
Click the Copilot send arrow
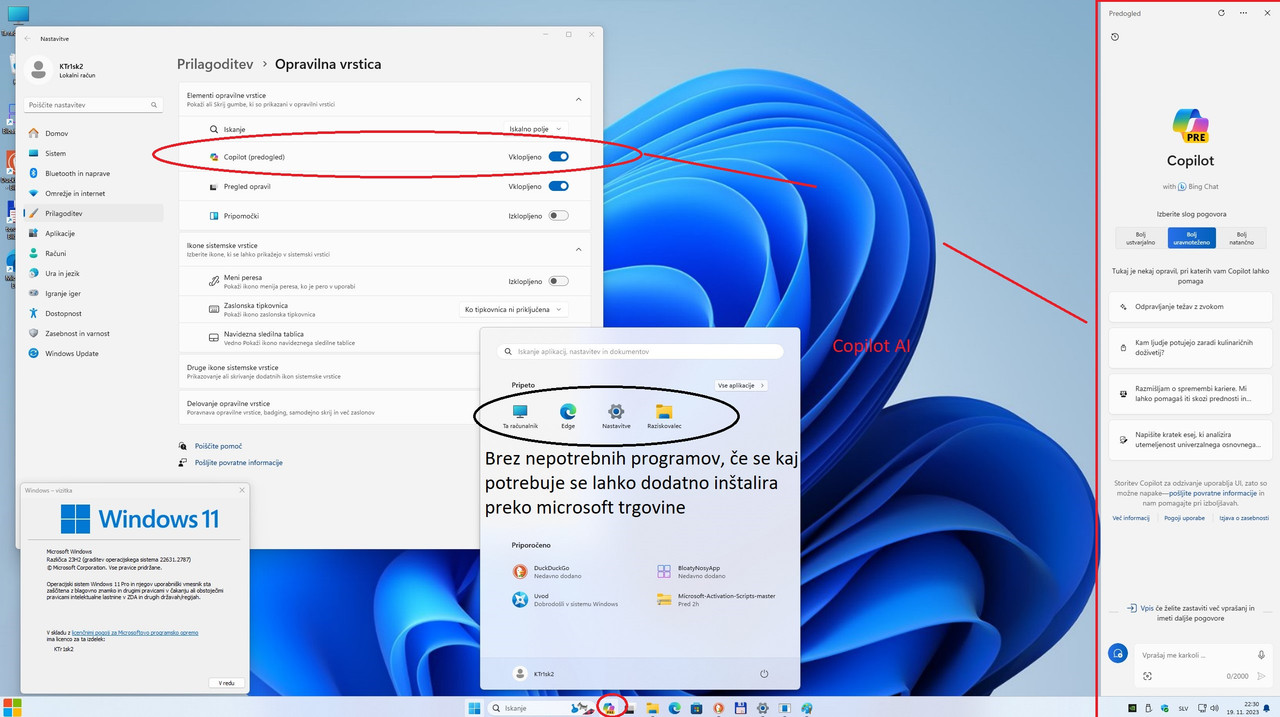[1262, 676]
